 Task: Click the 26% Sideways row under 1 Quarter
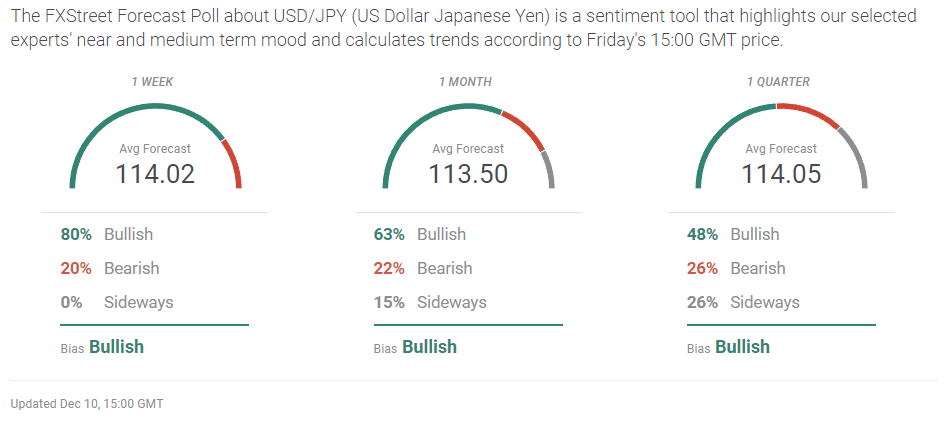click(x=743, y=302)
